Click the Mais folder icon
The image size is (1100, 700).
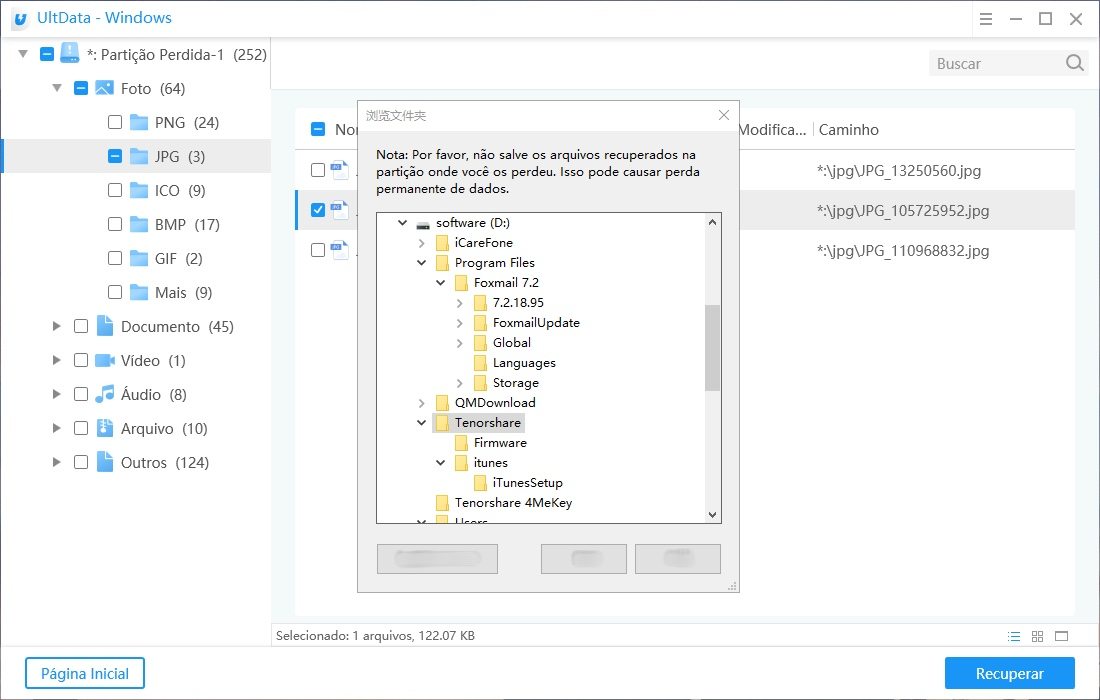coord(139,292)
